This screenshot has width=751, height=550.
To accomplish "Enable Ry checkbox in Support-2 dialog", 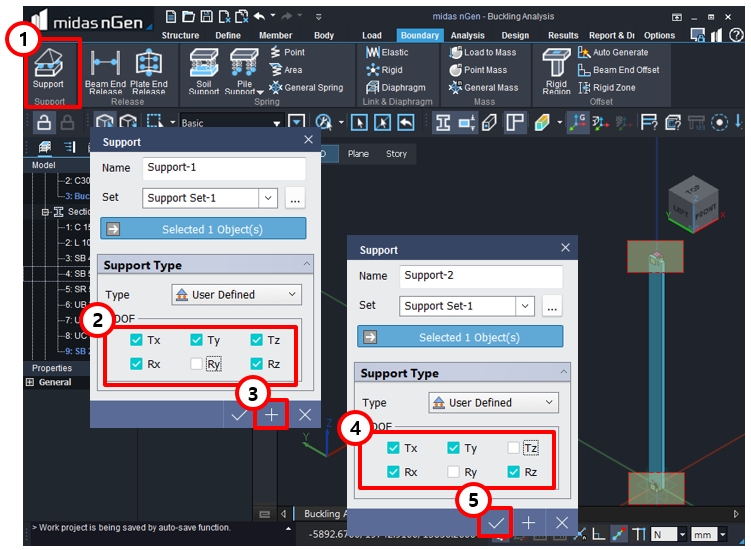I will point(453,472).
